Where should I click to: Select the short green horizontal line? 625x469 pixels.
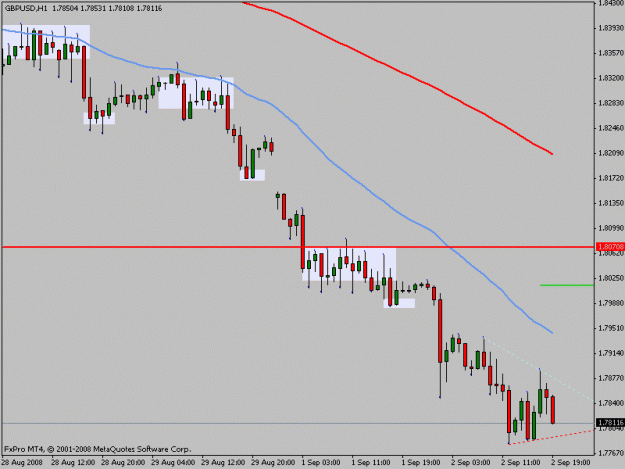click(x=567, y=285)
